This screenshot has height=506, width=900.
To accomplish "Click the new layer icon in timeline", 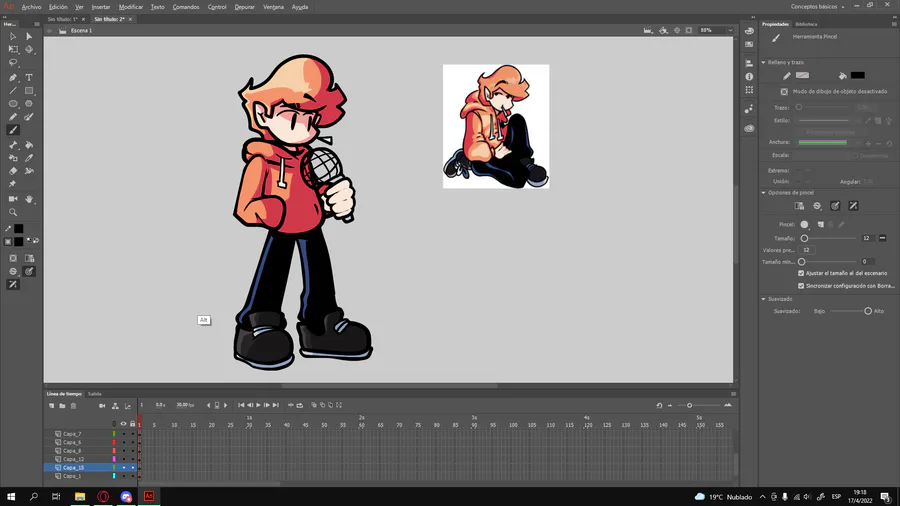I will (52, 406).
